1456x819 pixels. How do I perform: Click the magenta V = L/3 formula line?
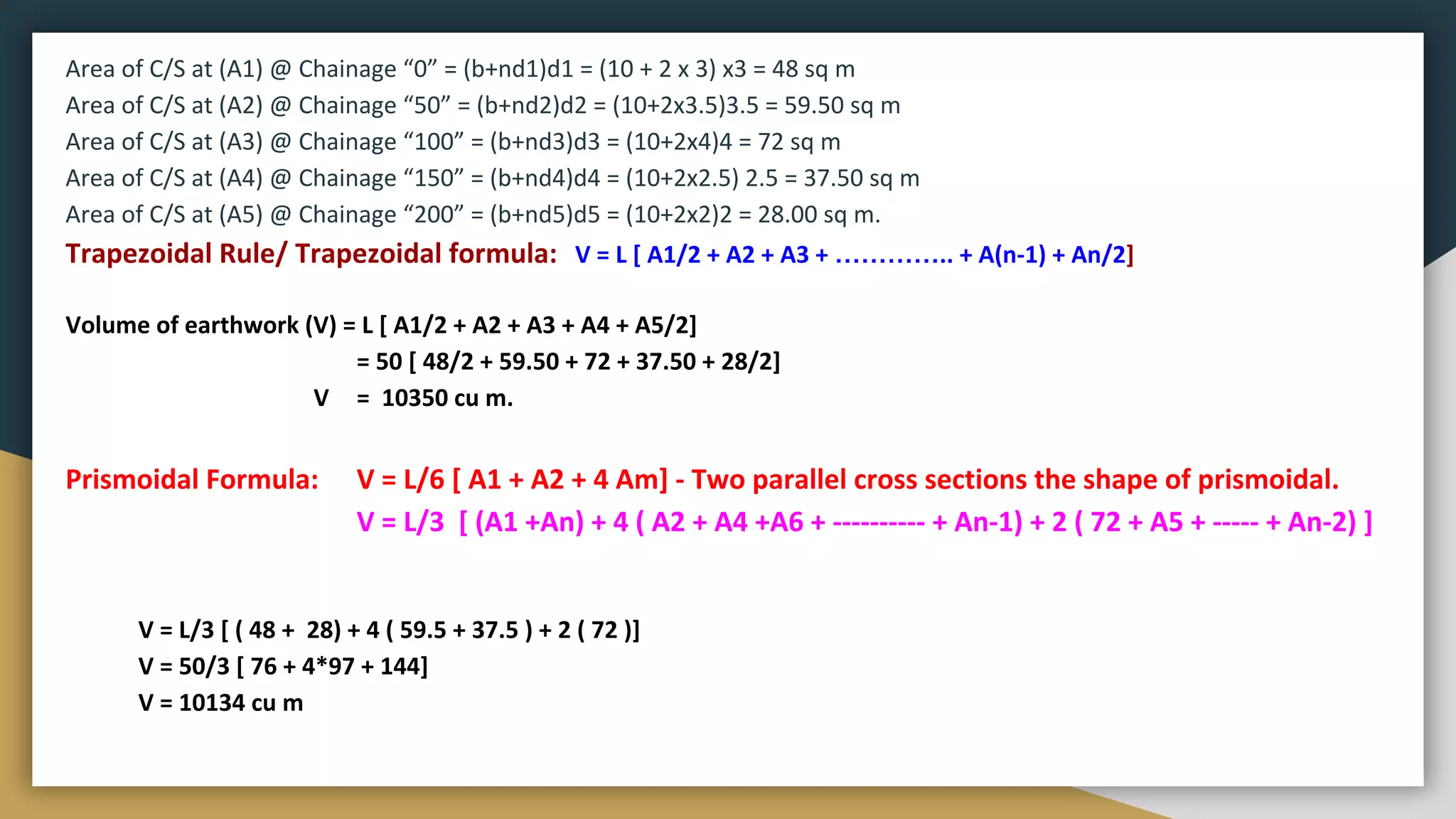864,522
